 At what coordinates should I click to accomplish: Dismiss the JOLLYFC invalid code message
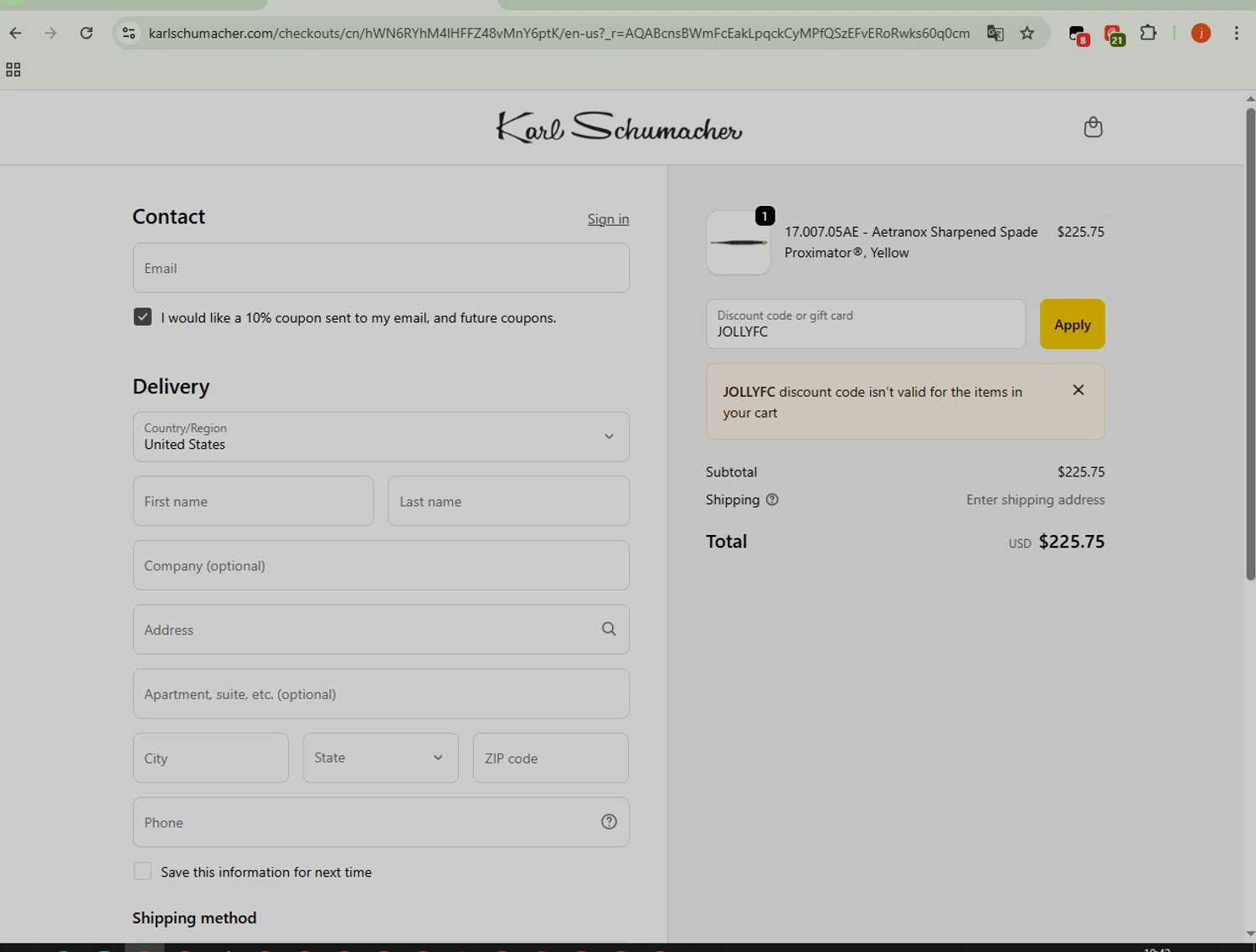(x=1078, y=390)
